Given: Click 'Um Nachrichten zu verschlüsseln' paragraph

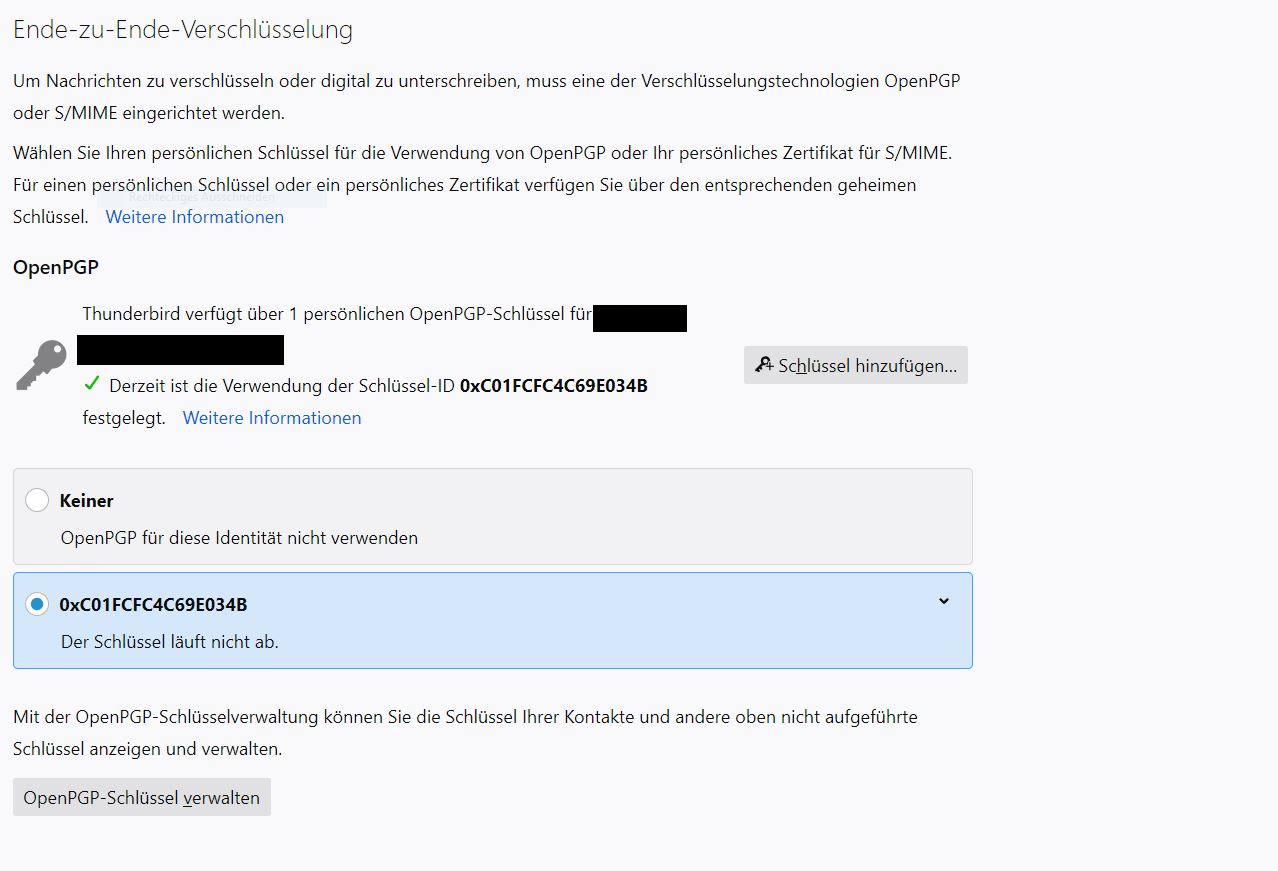Looking at the screenshot, I should point(487,97).
